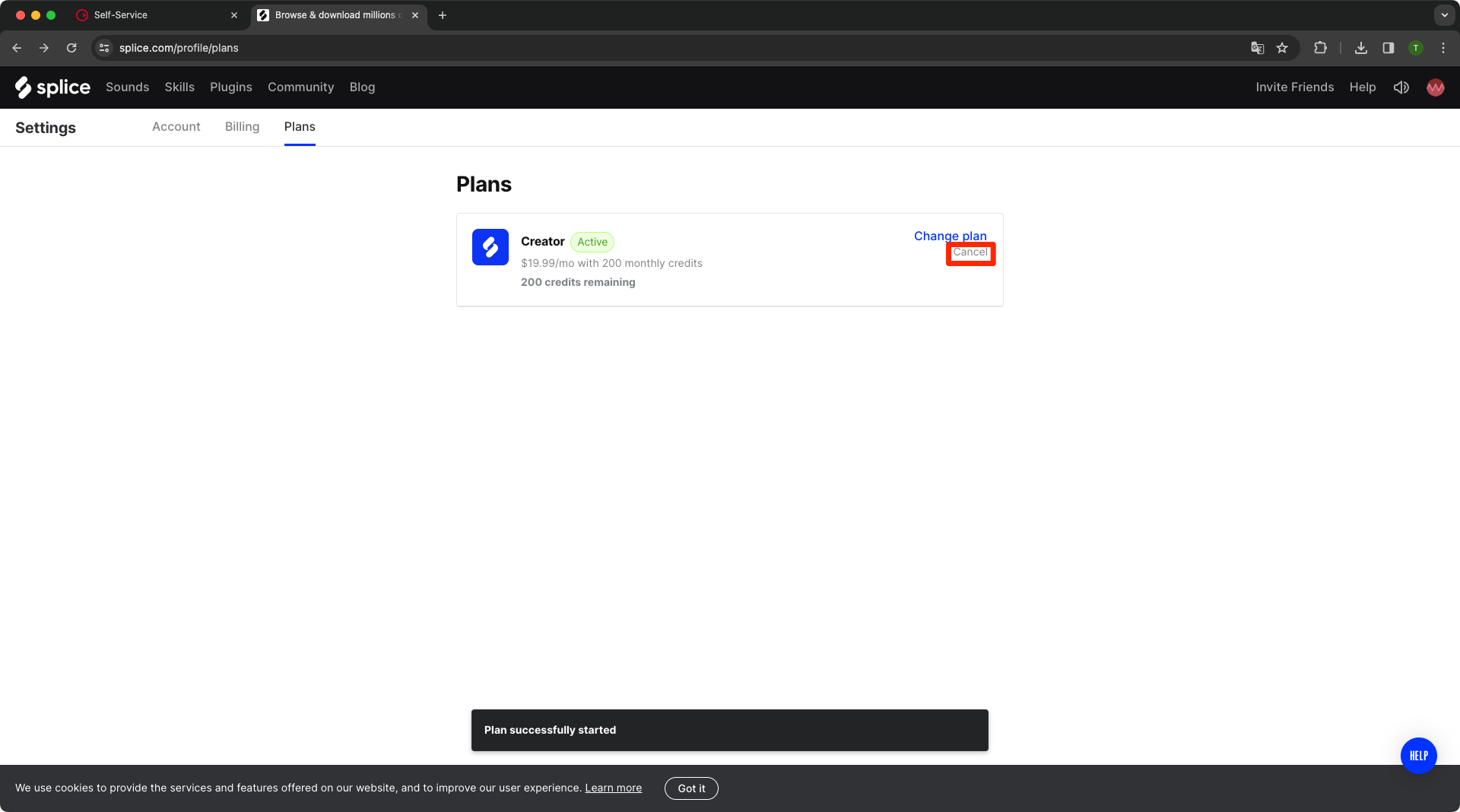Click the Plan successfully started notification
1460x812 pixels.
pyautogui.click(x=729, y=730)
